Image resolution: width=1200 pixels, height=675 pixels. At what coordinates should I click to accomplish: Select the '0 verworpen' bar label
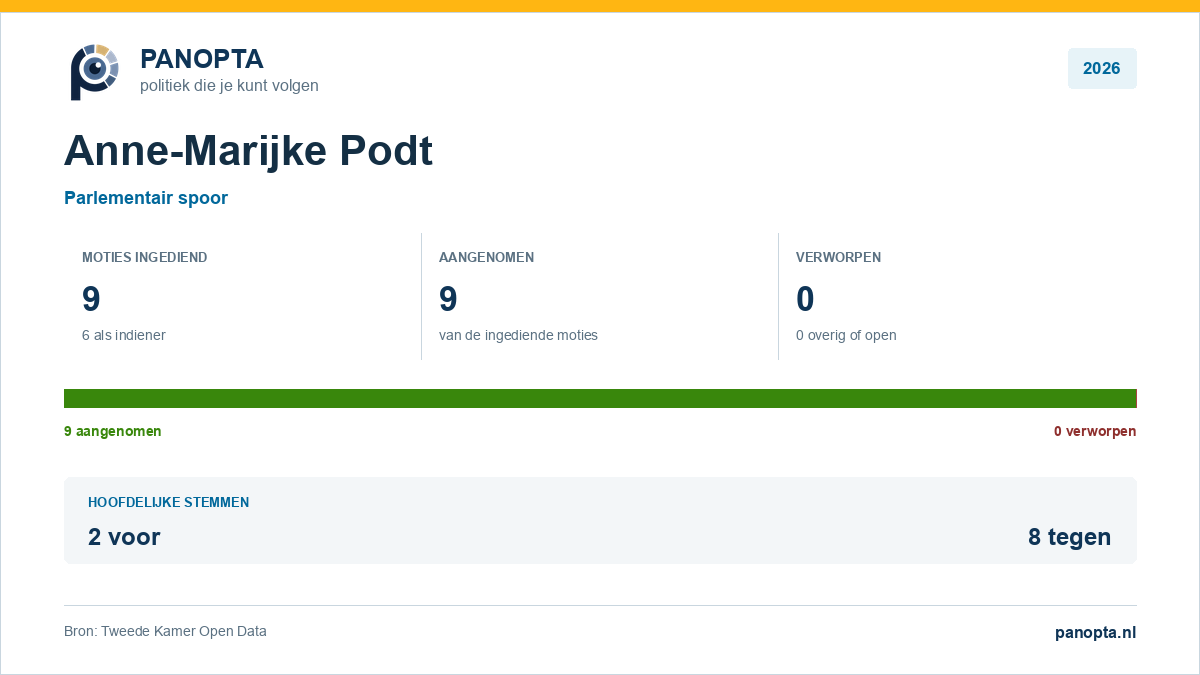point(1095,431)
